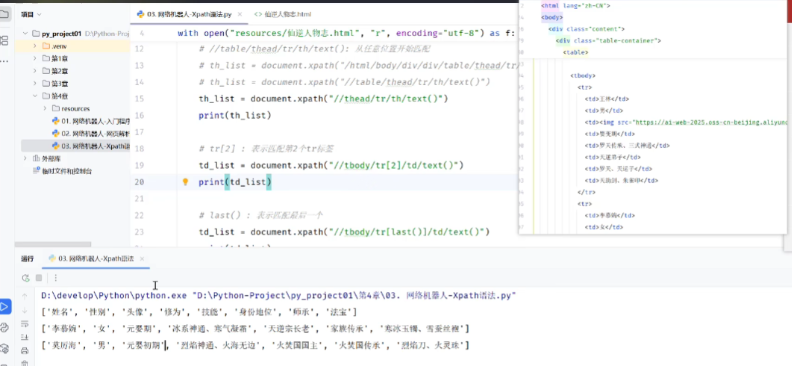The width and height of the screenshot is (792, 367).
Task: Click <tbody> tag in HTML preview
Action: pyautogui.click(x=583, y=76)
